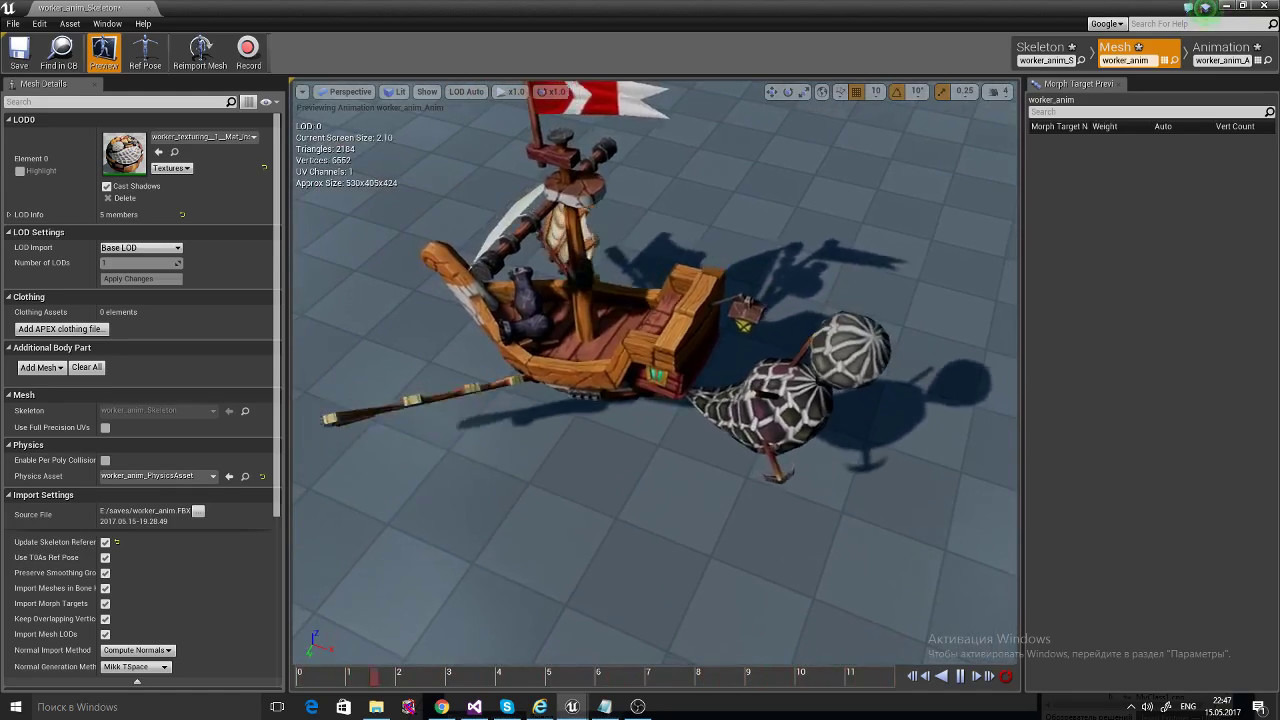1280x720 pixels.
Task: Select scale mode icon in viewport
Action: click(x=804, y=92)
